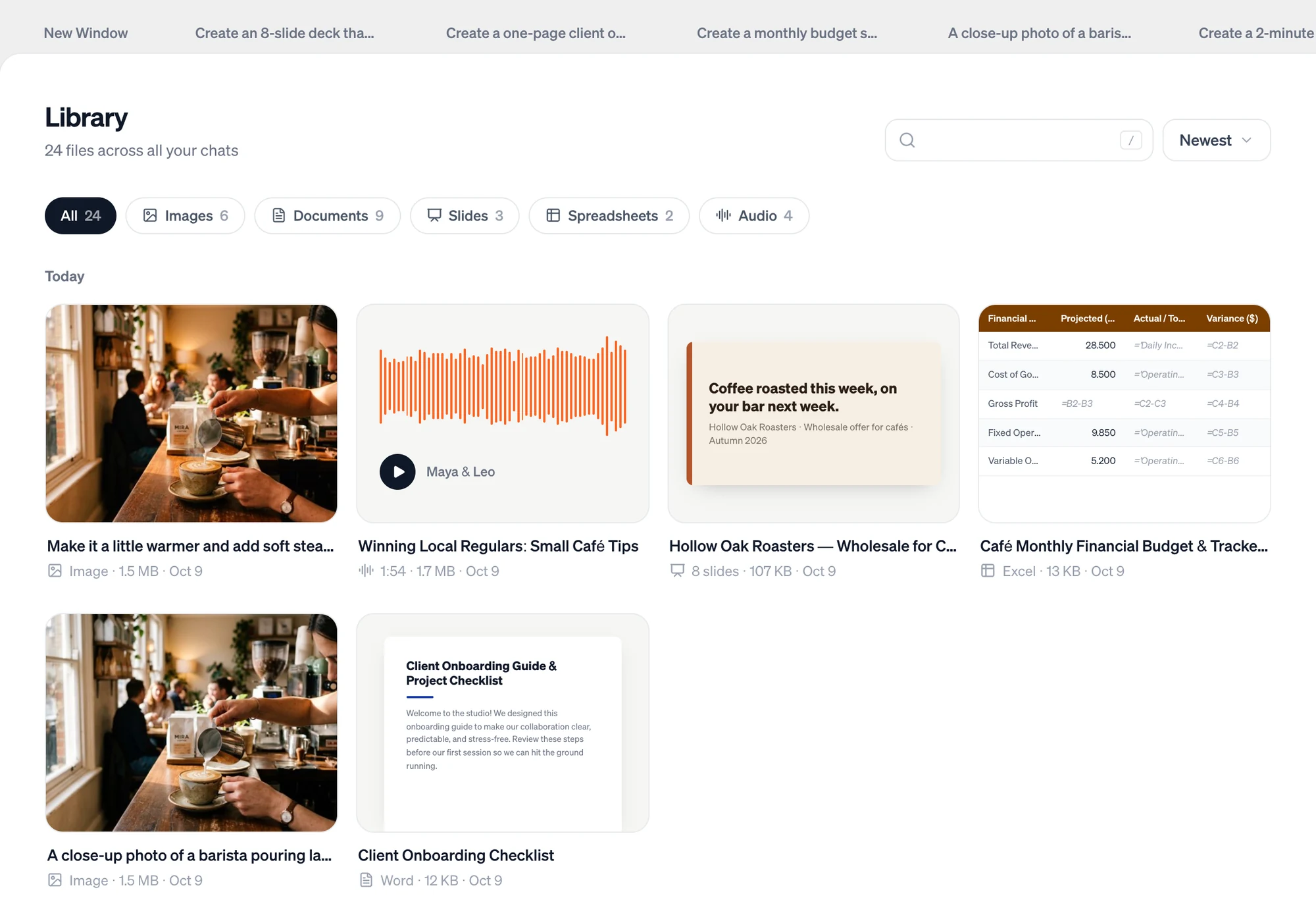Open the audio waveform preview card
Screen dimensions: 1316x919
[x=503, y=413]
